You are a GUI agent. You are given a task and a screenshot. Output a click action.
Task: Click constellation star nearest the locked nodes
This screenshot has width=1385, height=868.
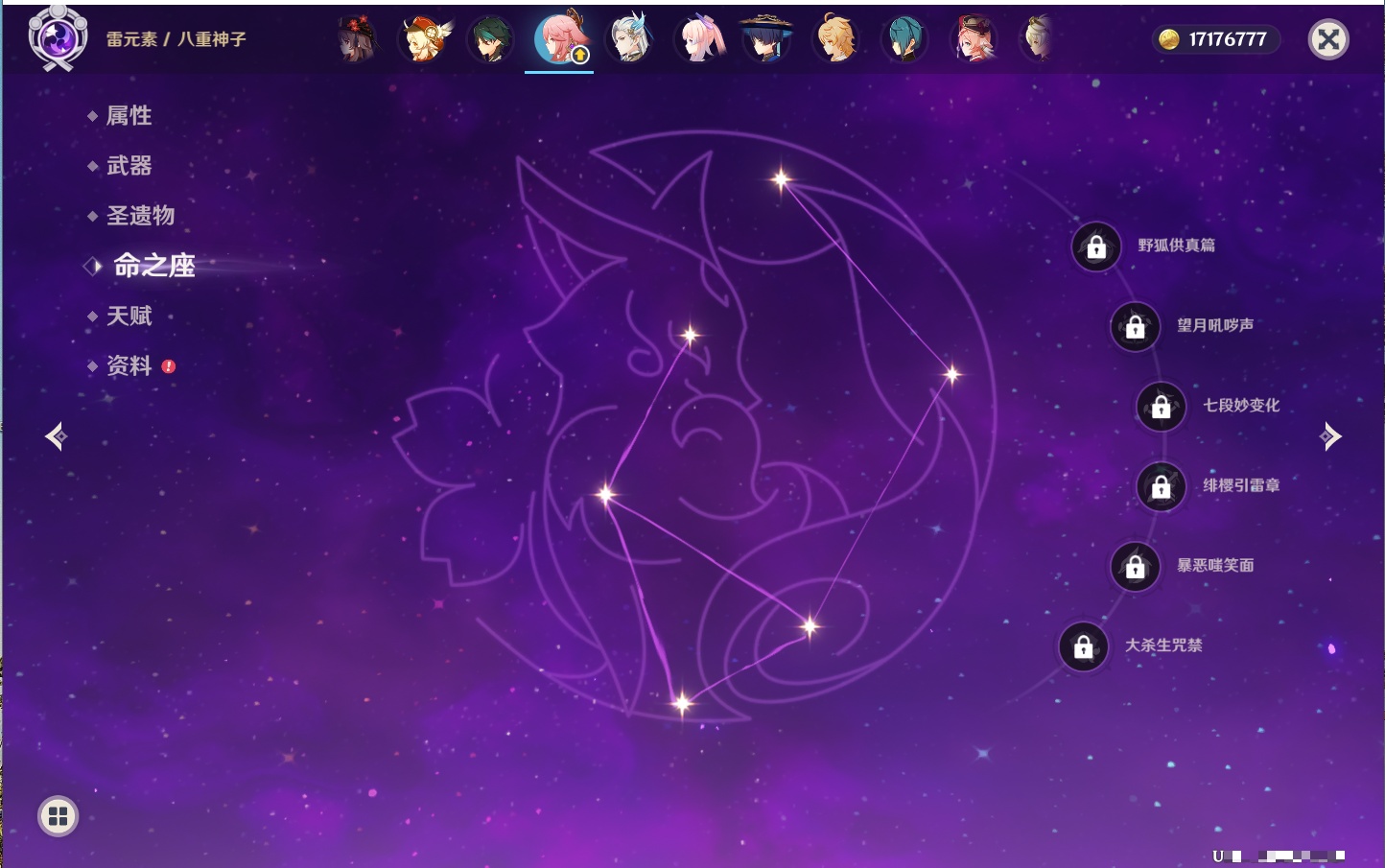(951, 374)
